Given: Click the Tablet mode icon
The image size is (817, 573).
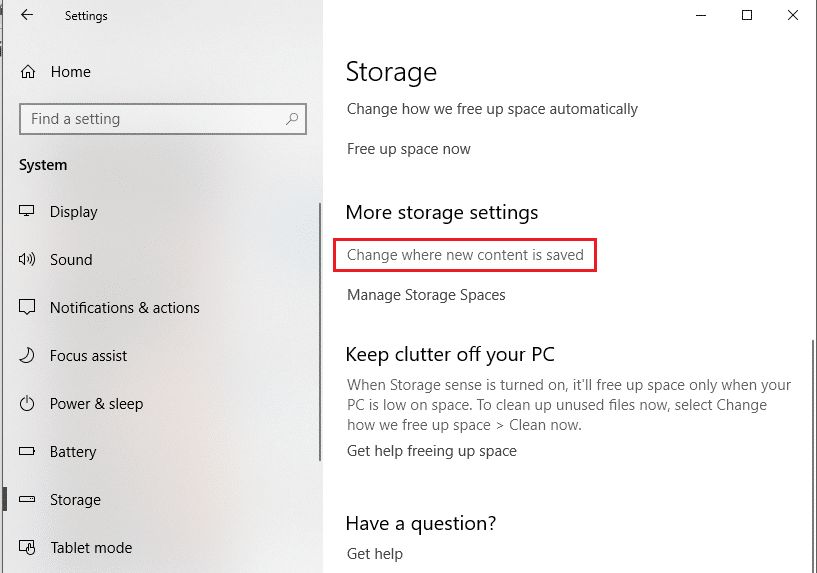Looking at the screenshot, I should point(28,548).
